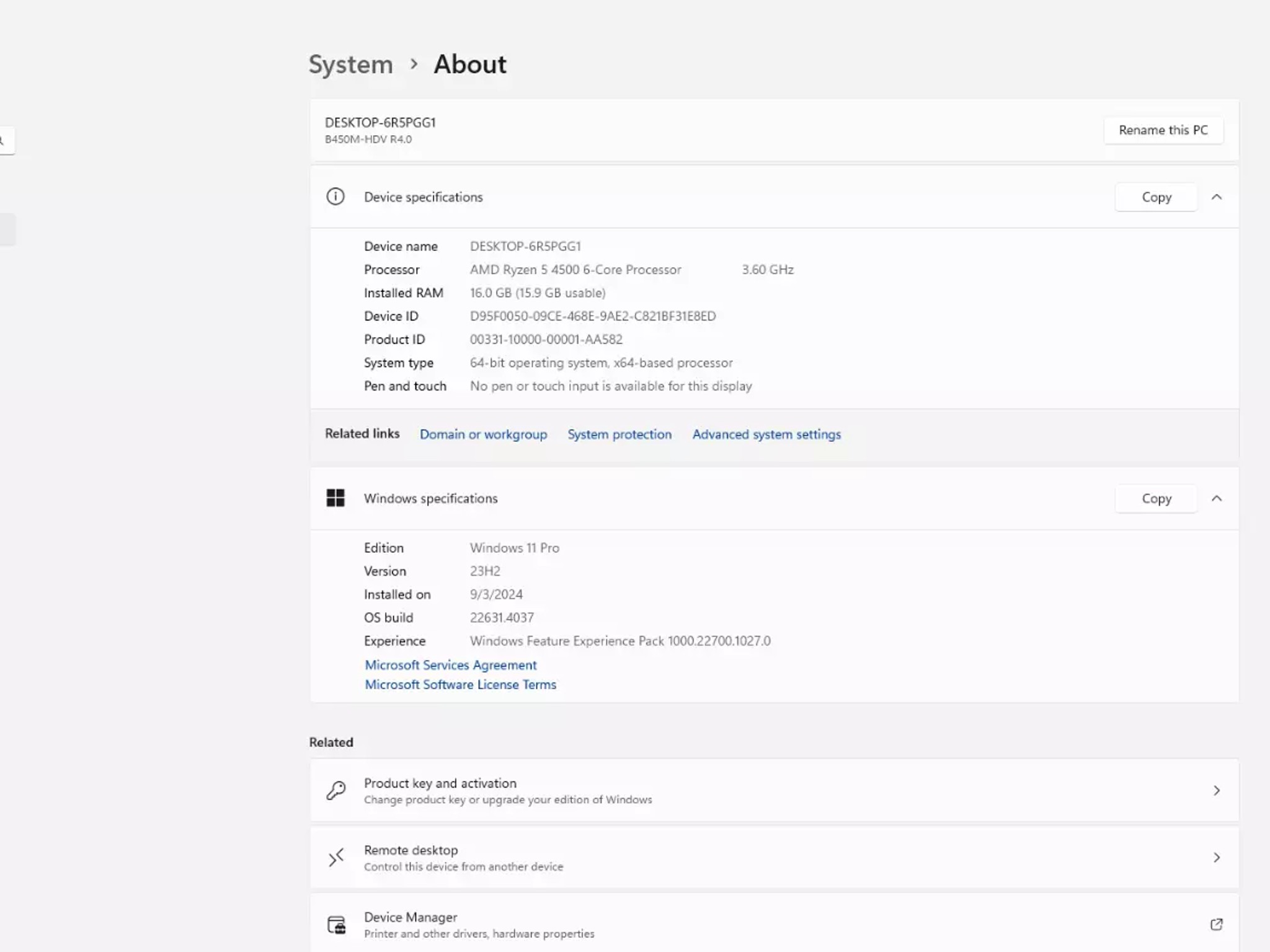Open Domain or workgroup link
The image size is (1270, 952).
[x=483, y=434]
